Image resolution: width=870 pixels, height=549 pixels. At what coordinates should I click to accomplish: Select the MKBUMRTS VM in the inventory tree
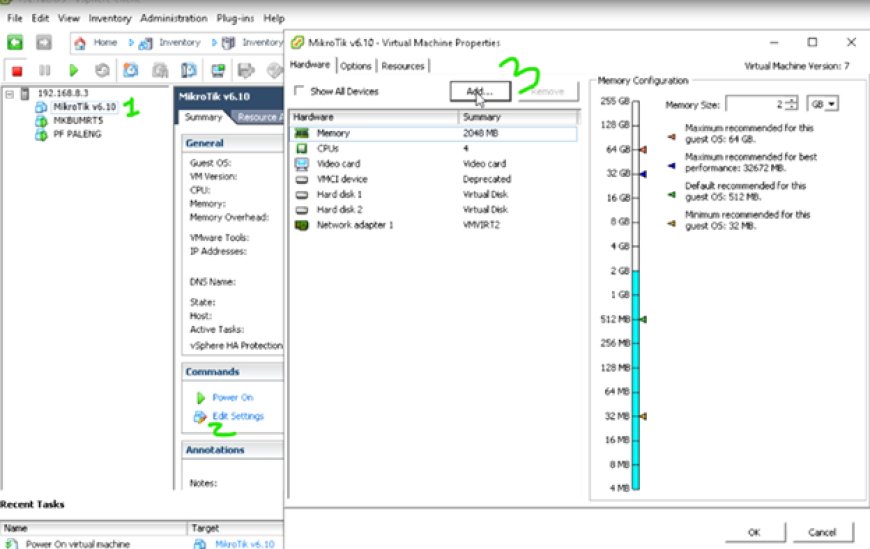tap(78, 120)
